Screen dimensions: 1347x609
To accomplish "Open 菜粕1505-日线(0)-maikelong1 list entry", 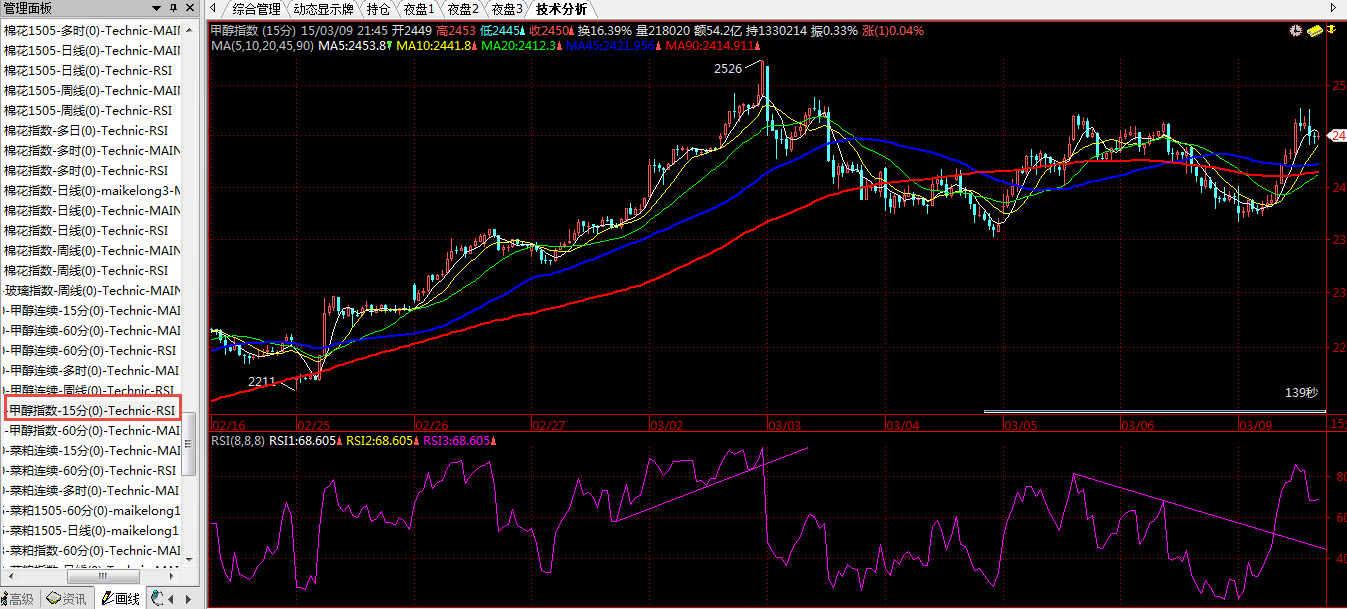I will pyautogui.click(x=93, y=530).
